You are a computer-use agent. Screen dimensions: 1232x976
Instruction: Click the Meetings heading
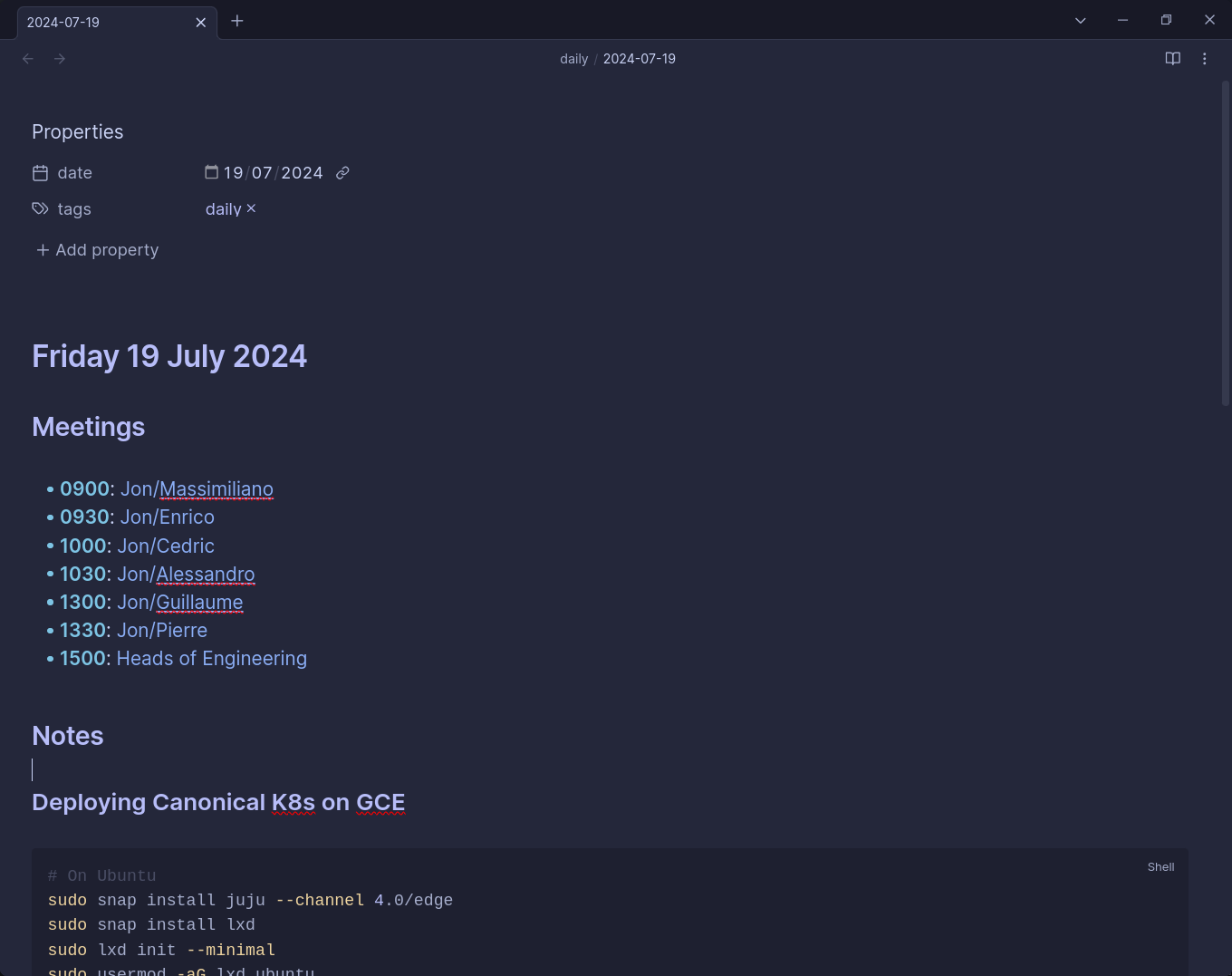[x=89, y=427]
